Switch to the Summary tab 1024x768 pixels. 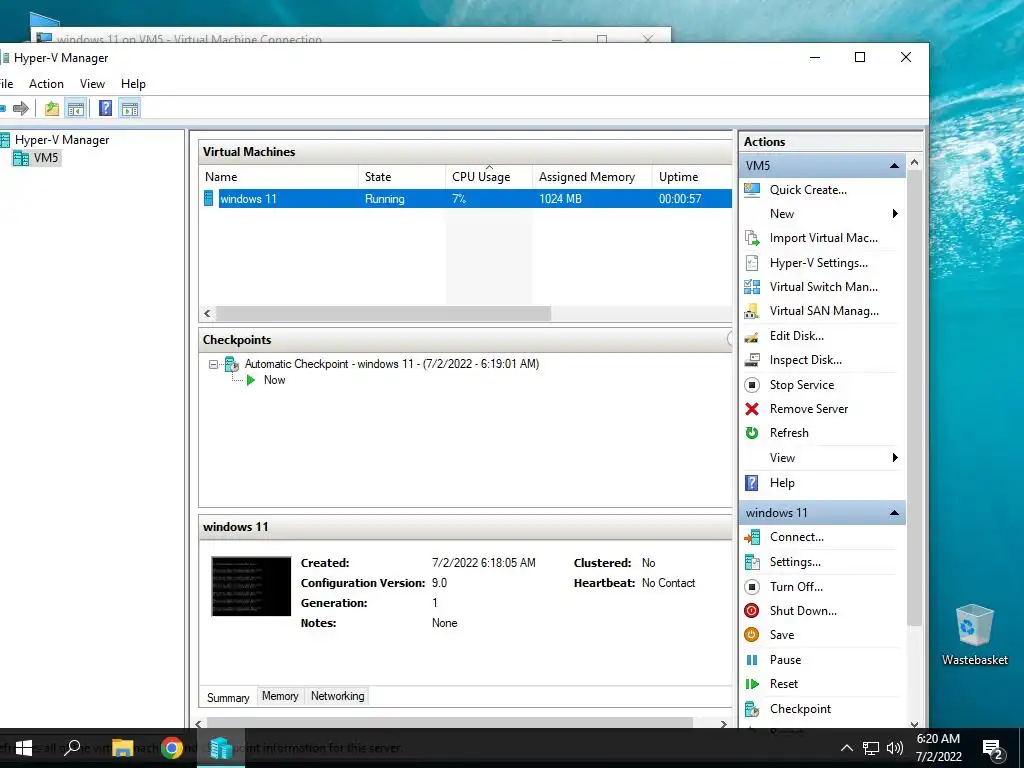click(x=228, y=697)
